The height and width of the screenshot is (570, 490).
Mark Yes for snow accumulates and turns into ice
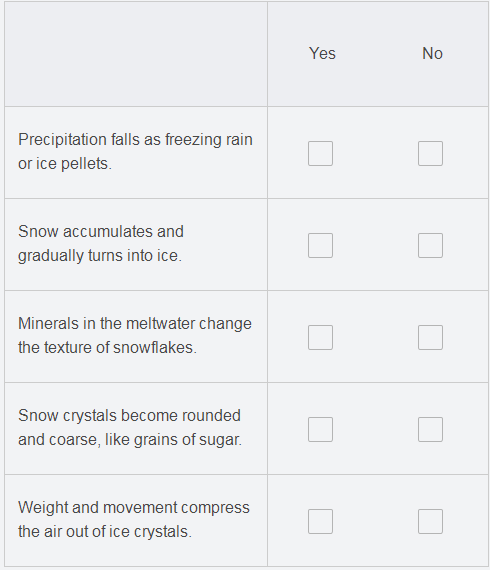(x=320, y=245)
